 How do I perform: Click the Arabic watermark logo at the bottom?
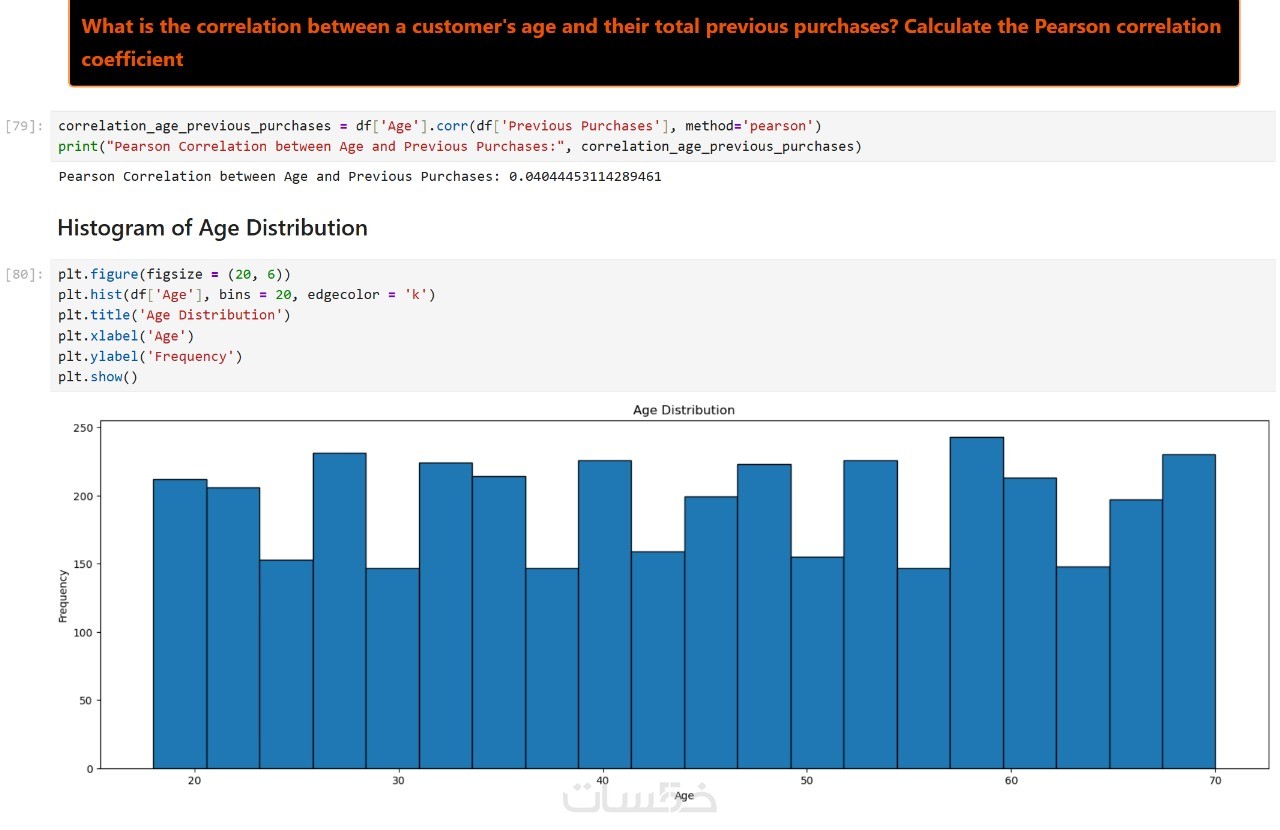point(640,797)
